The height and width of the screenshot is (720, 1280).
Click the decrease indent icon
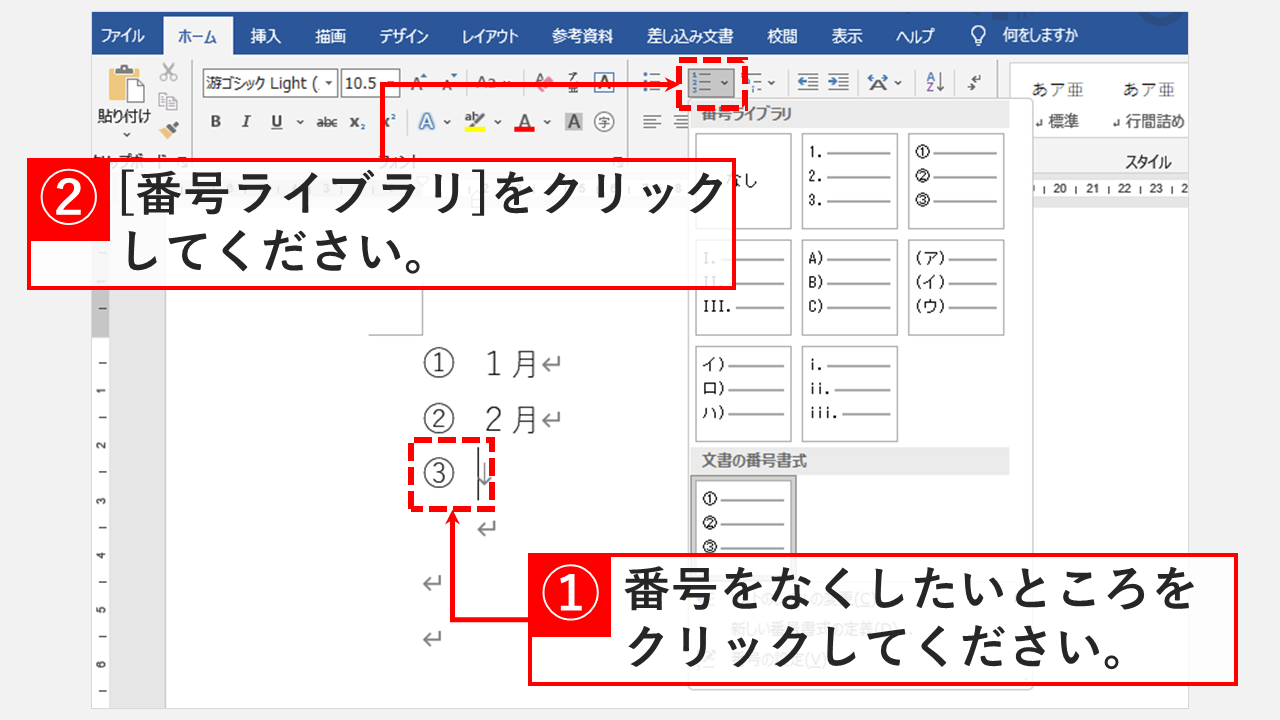pos(808,82)
